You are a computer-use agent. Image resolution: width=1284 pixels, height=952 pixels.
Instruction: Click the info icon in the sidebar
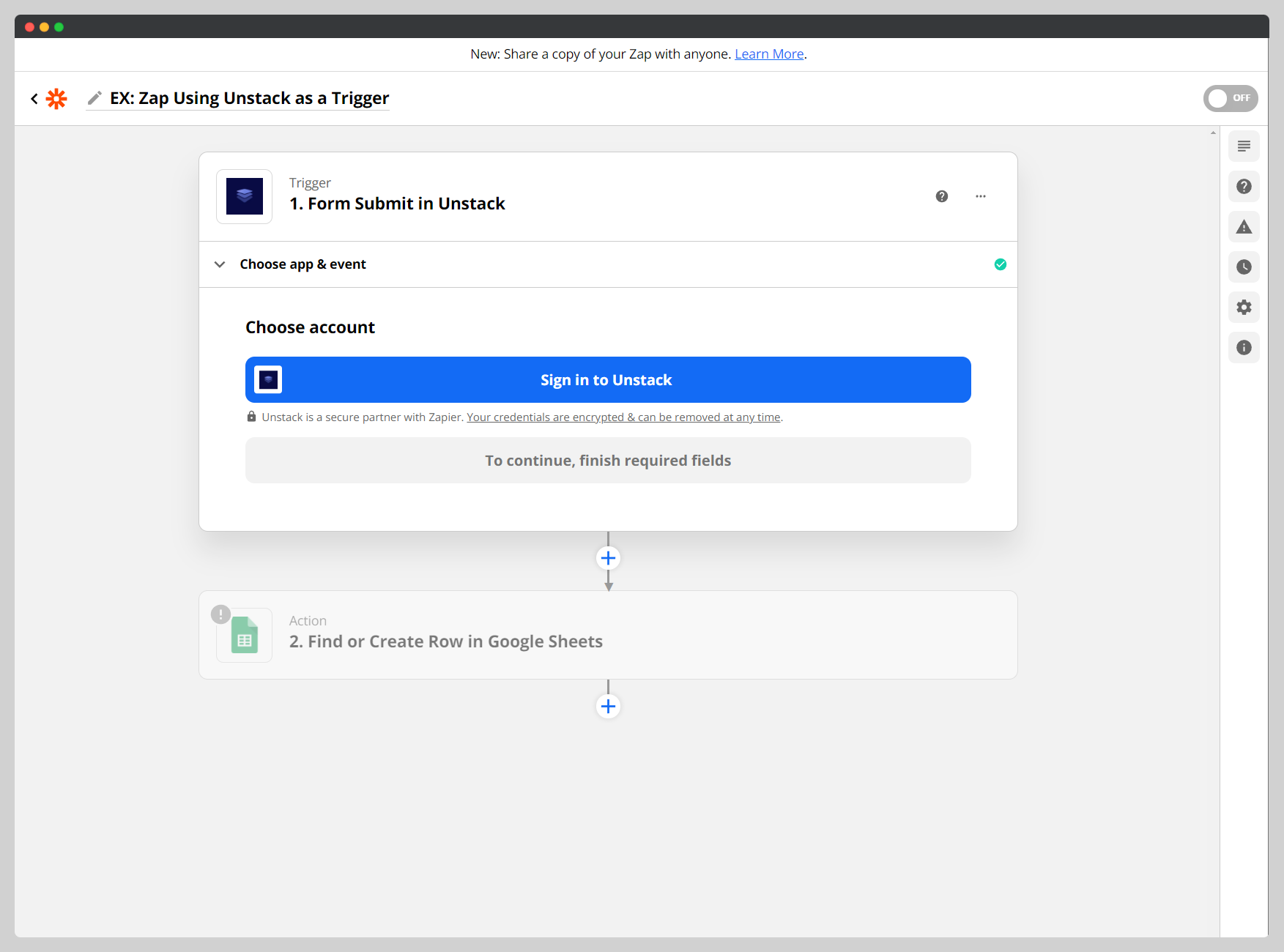1243,347
